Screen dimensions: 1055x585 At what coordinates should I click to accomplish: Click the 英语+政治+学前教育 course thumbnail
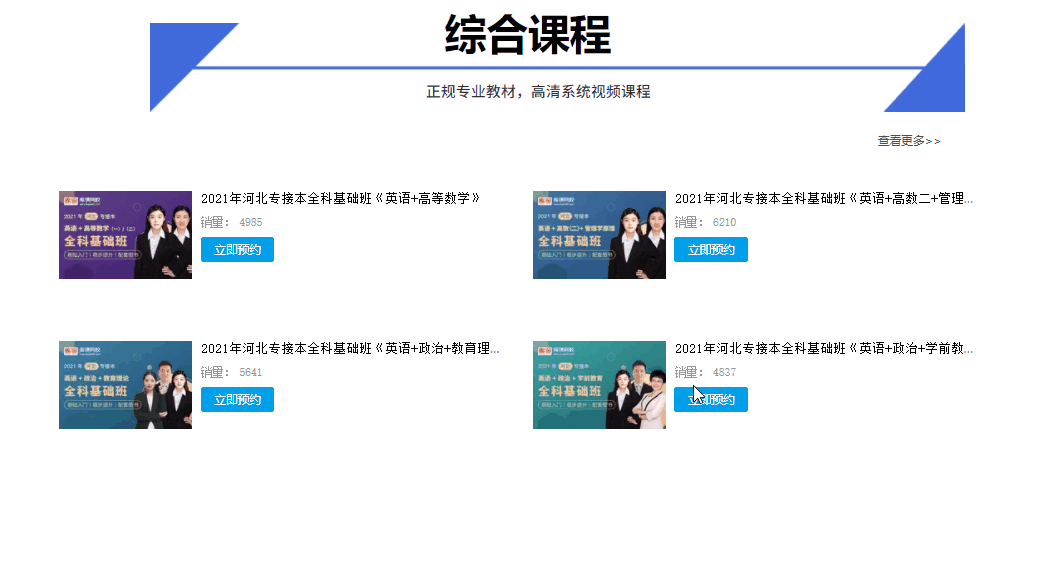pyautogui.click(x=599, y=384)
